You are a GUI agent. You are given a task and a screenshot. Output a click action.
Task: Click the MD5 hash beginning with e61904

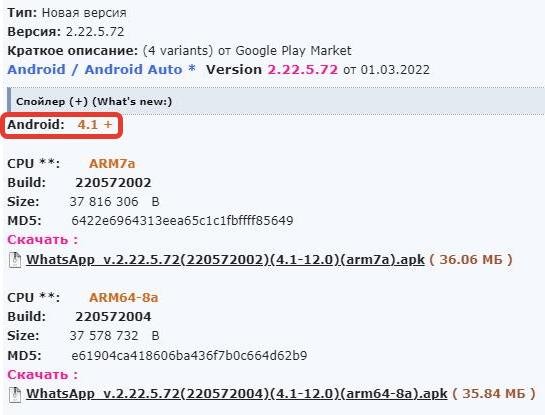(x=189, y=356)
